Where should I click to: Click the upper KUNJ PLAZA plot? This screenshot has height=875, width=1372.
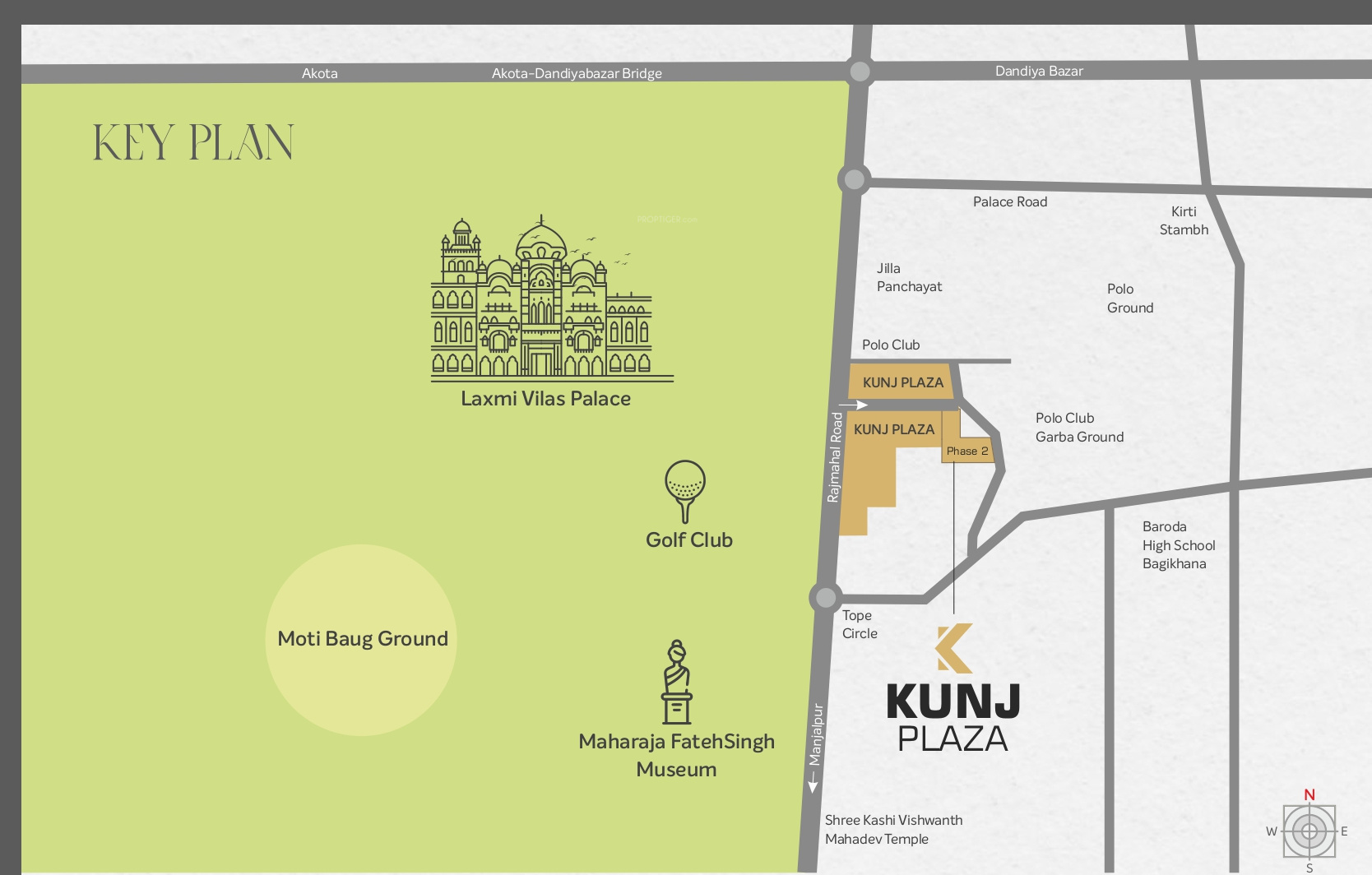902,382
